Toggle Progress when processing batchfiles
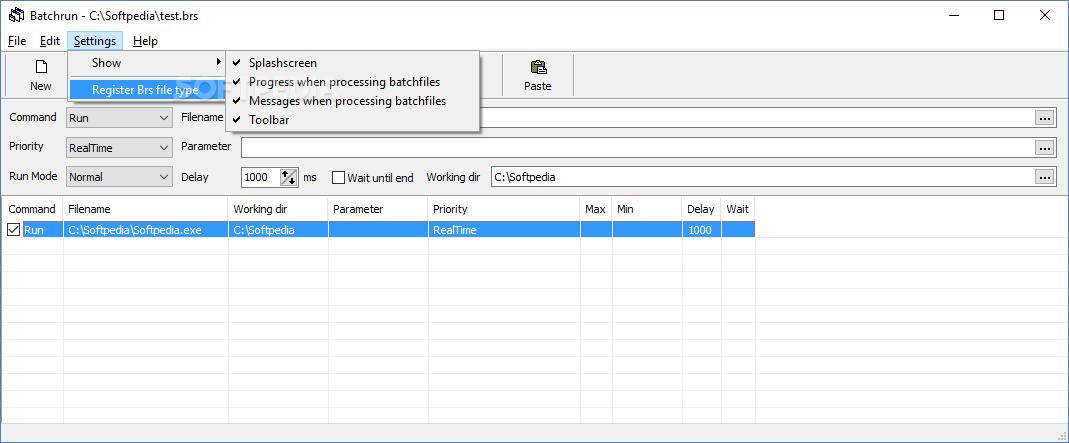The image size is (1069, 443). tap(352, 82)
